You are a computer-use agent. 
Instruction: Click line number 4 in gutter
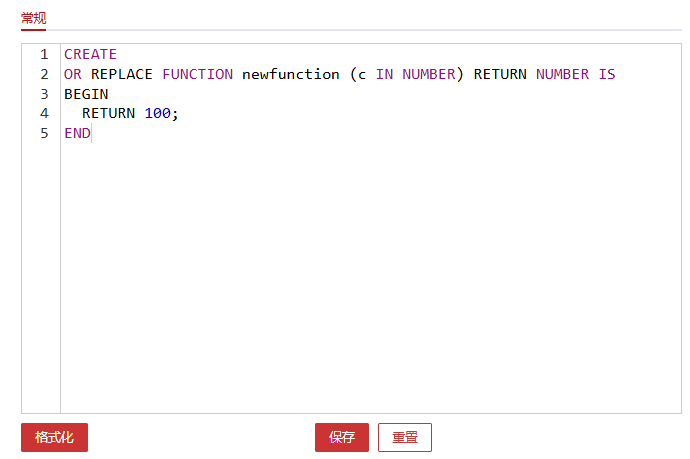coord(44,113)
